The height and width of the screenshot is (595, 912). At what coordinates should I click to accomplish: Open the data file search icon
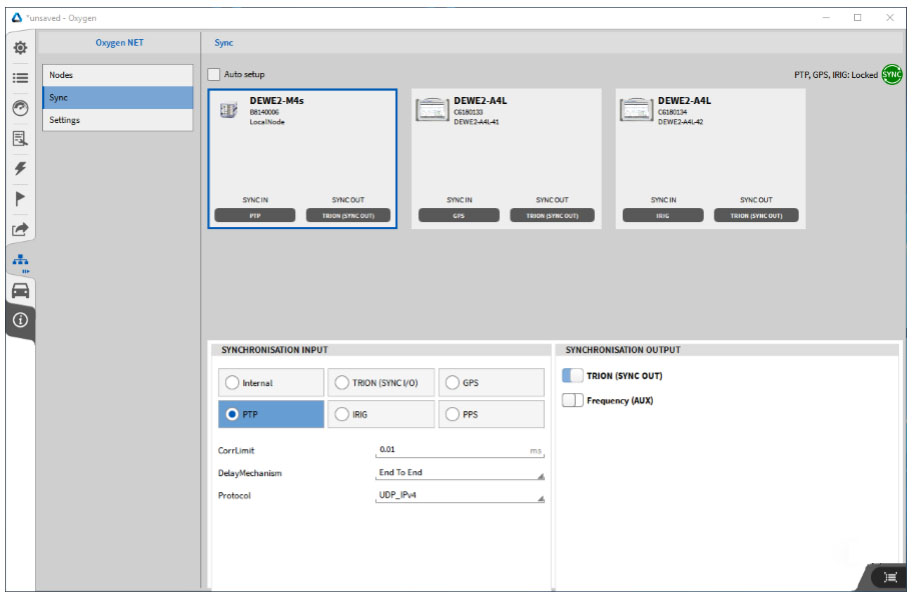pyautogui.click(x=20, y=139)
